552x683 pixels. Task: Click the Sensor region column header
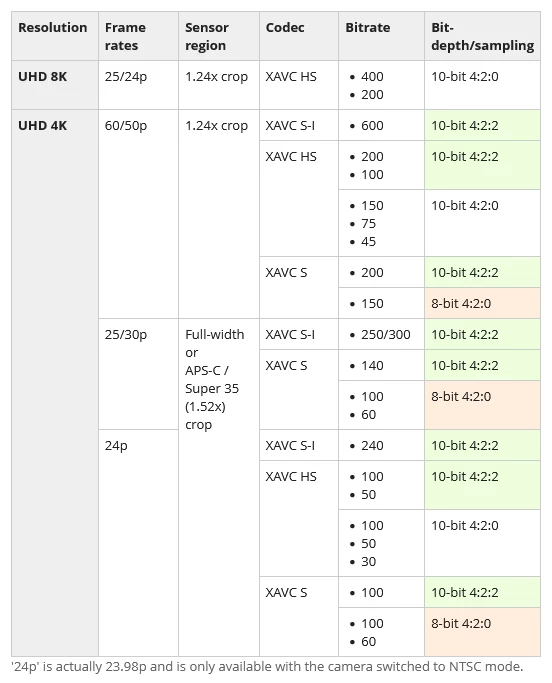[219, 36]
